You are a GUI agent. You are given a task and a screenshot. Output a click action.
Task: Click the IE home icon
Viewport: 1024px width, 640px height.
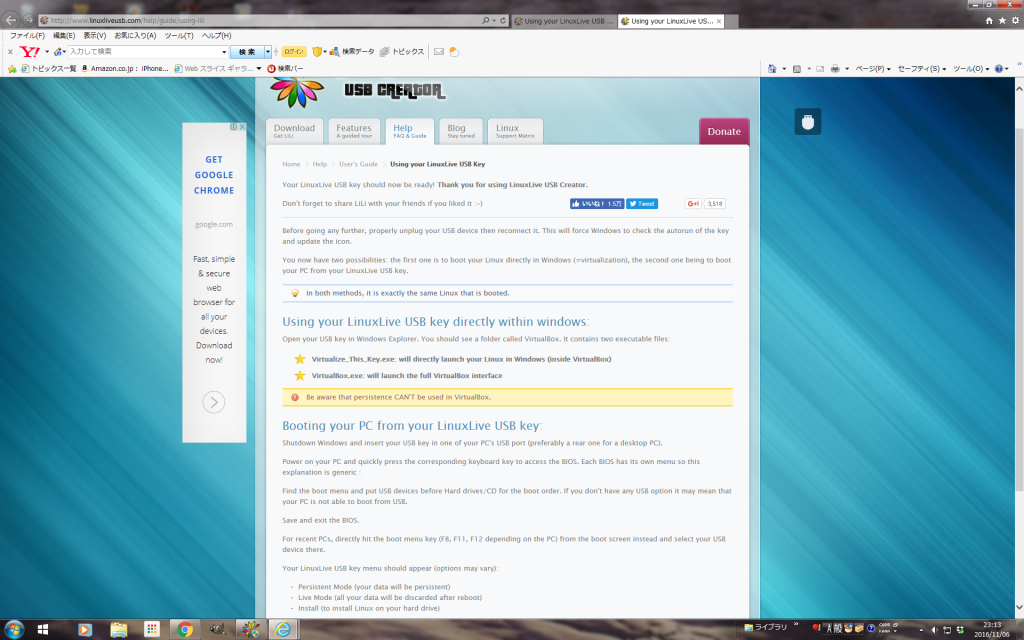989,20
